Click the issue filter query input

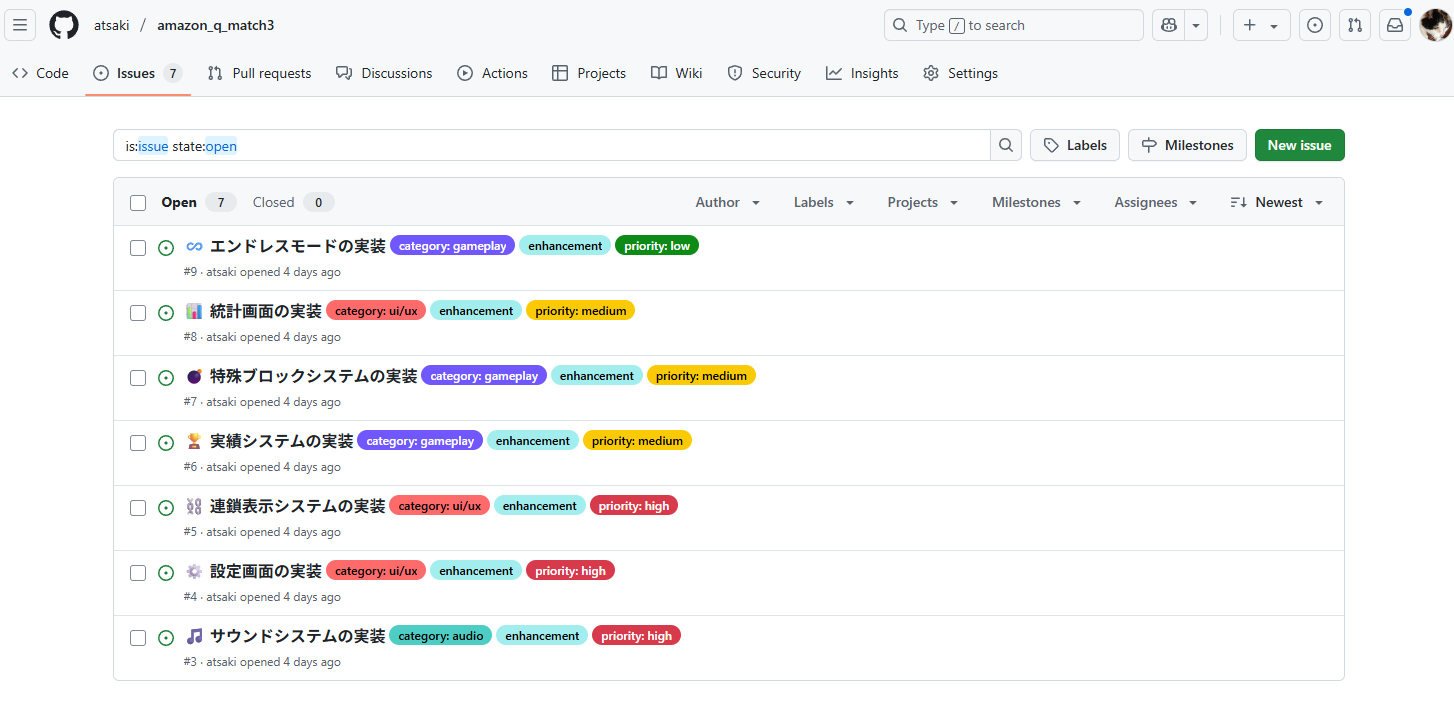click(x=552, y=145)
